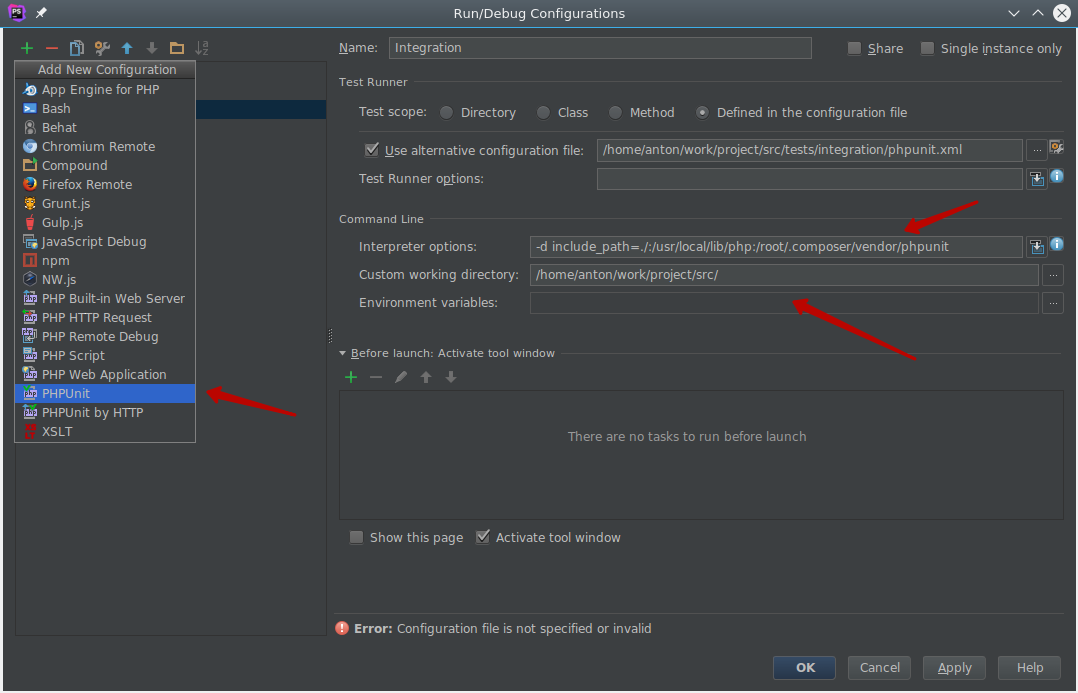Screen dimensions: 1078x693
Task: Click the phpunit settings icon beside the config file
Action: (x=1057, y=147)
